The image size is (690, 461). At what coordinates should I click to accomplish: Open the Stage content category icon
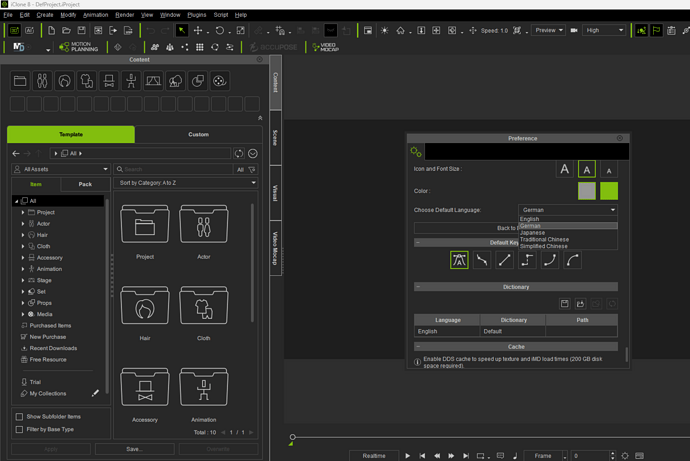pos(153,81)
